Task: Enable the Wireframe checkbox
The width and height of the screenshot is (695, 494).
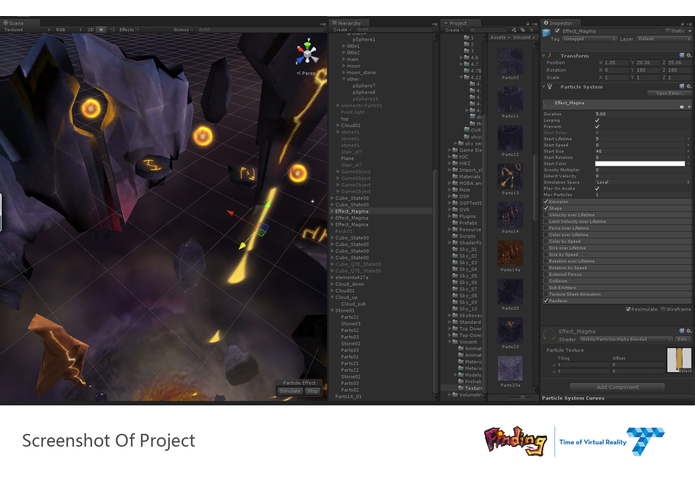Action: (663, 309)
